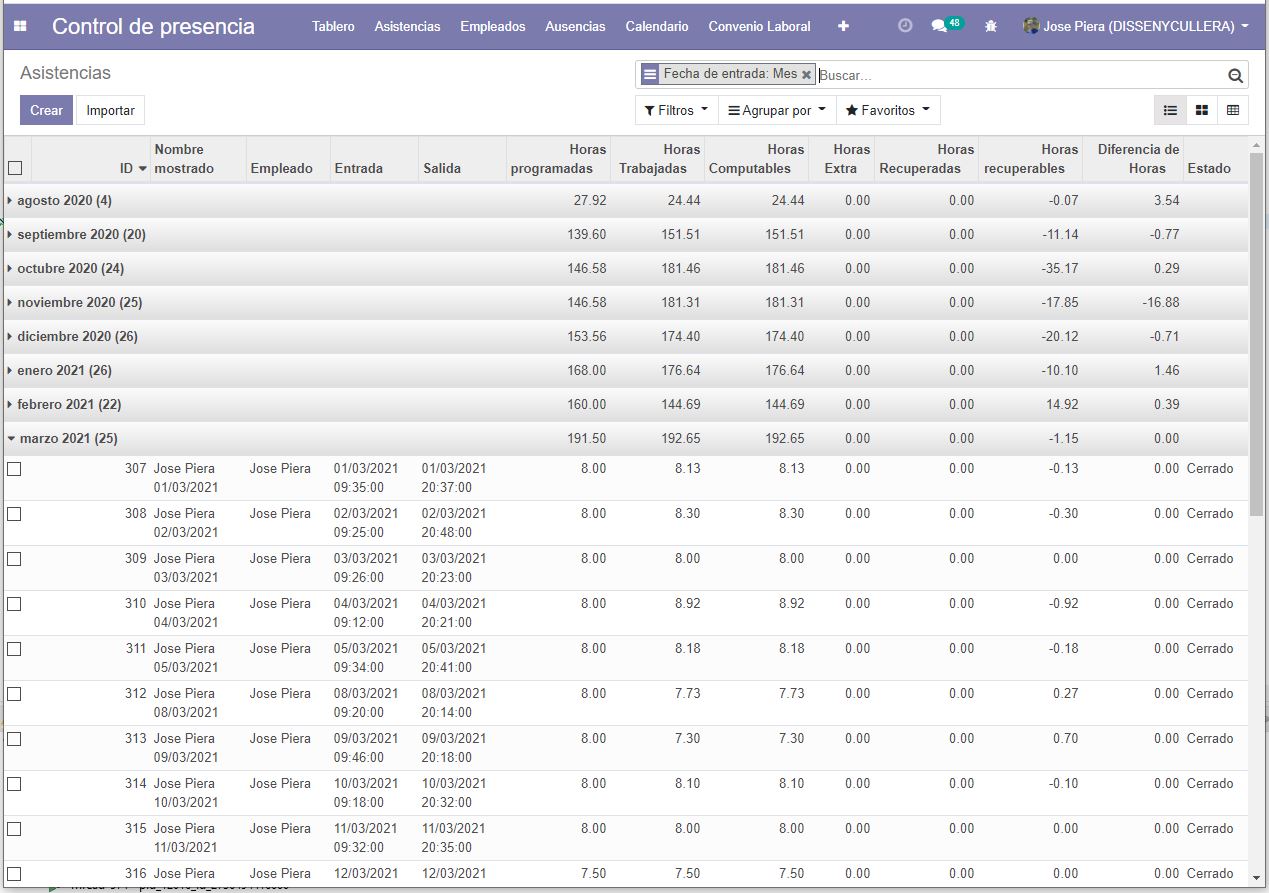Open the Filtros dropdown
Viewport: 1269px width, 893px height.
tap(676, 111)
